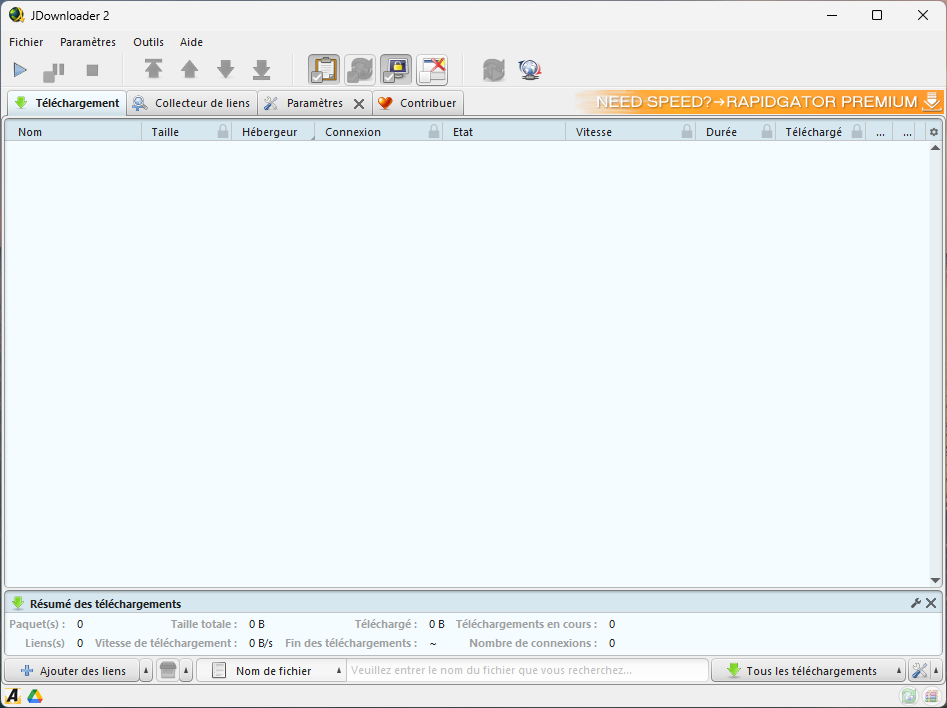This screenshot has height=708, width=947.
Task: Toggle silent mode window icon
Action: coord(432,69)
